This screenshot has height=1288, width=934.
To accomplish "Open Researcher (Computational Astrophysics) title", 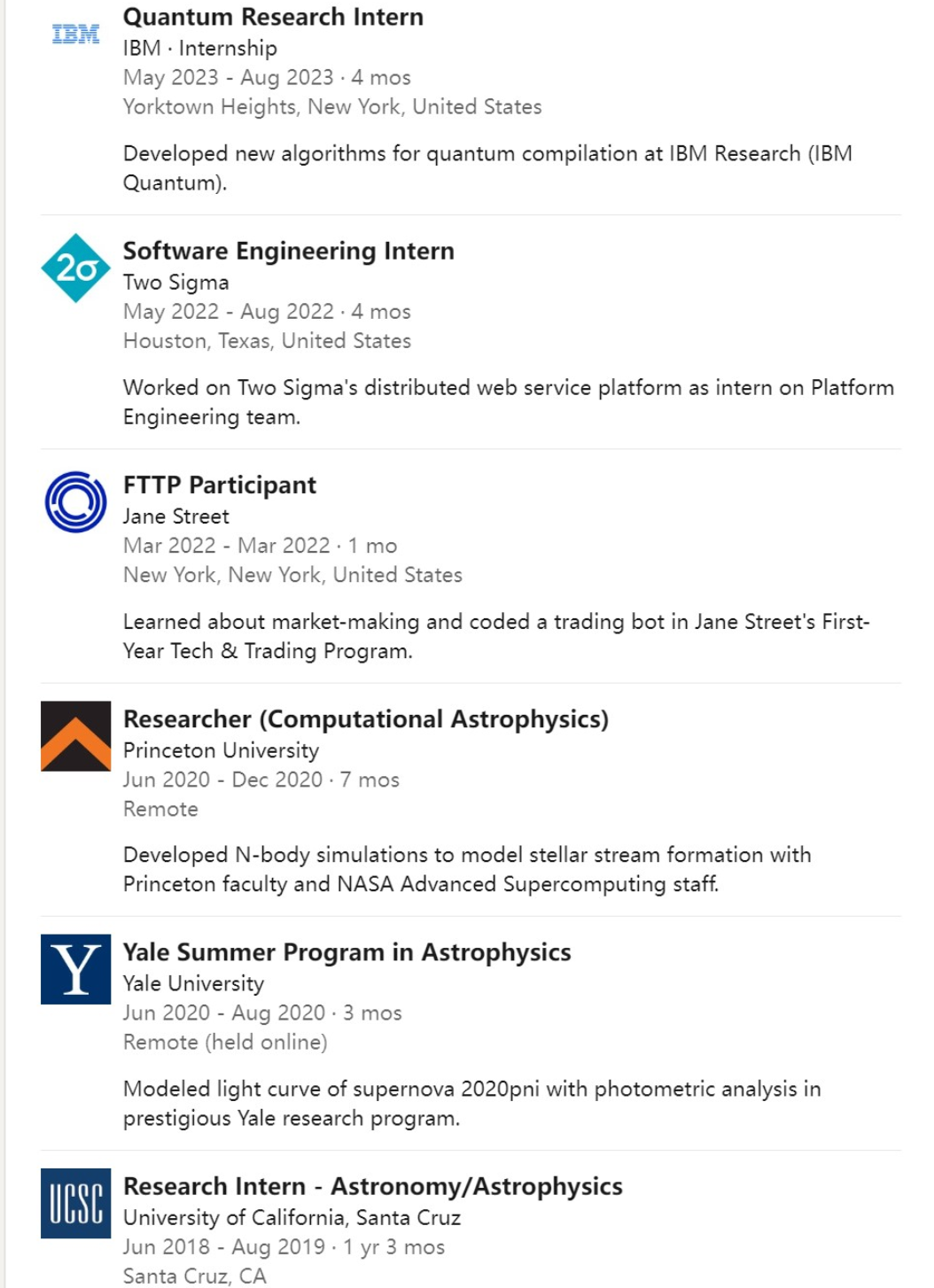I will tap(365, 718).
